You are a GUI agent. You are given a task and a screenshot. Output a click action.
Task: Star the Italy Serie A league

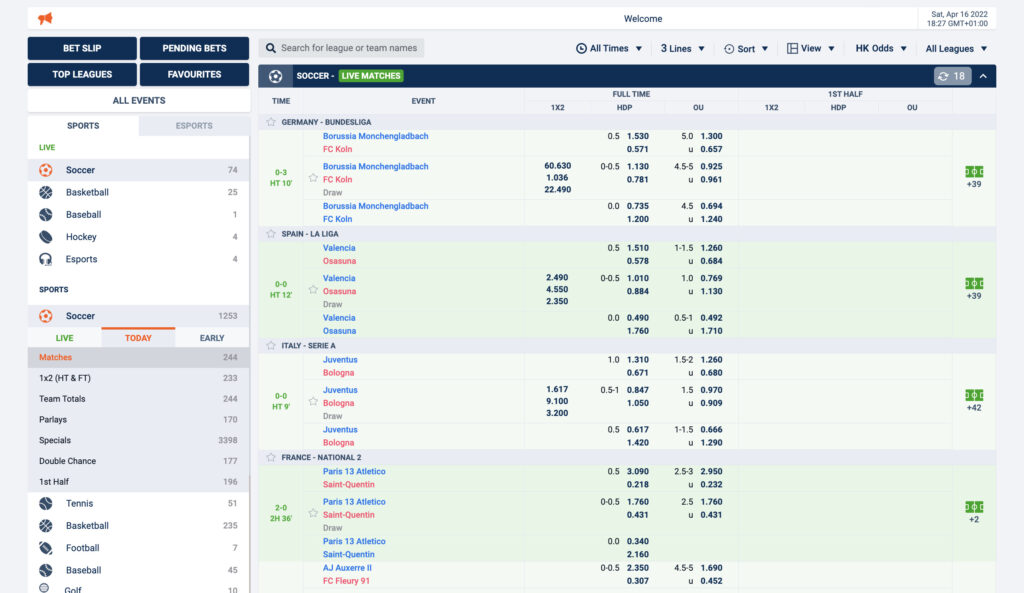271,345
